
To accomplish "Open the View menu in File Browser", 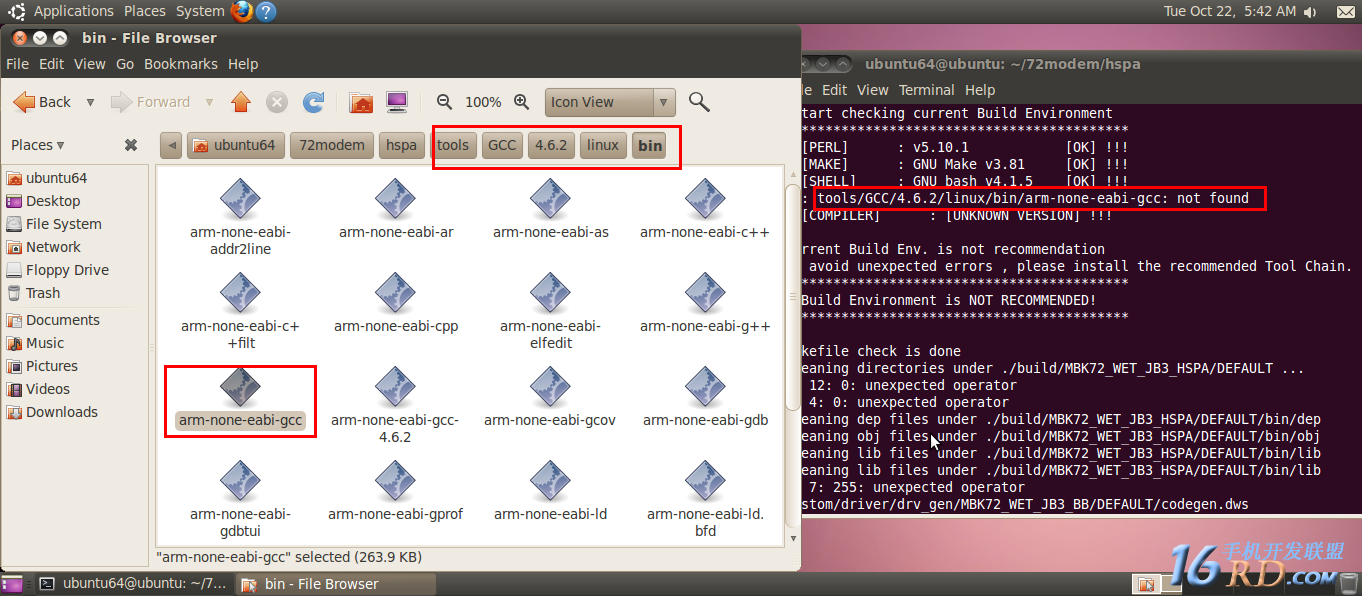I will point(89,64).
